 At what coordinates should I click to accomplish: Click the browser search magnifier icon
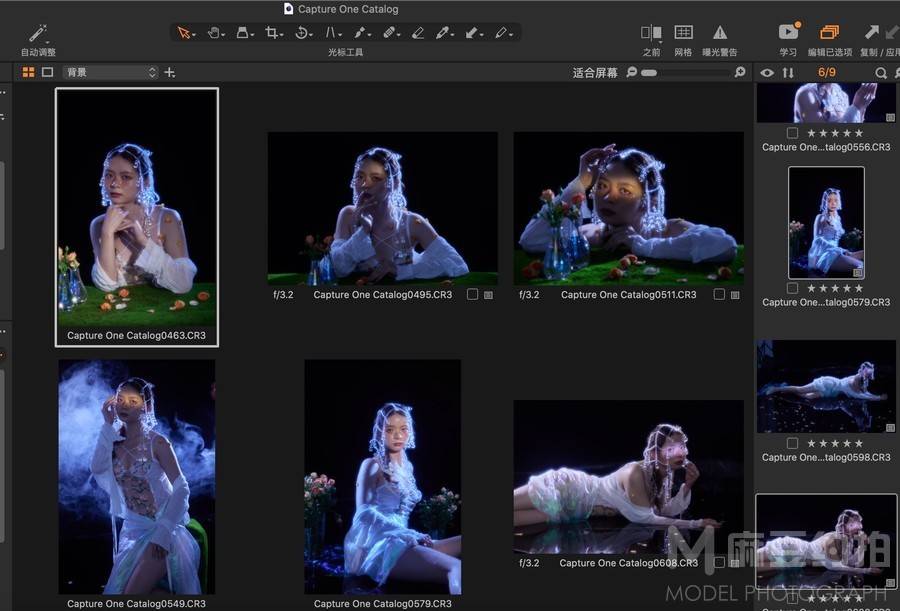pos(880,73)
